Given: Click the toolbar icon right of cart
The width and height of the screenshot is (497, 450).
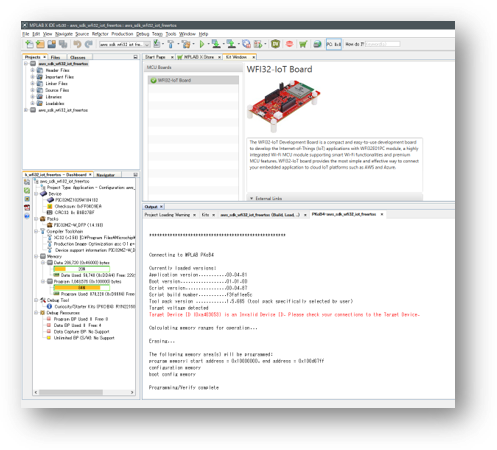Looking at the screenshot, I should click(317, 44).
